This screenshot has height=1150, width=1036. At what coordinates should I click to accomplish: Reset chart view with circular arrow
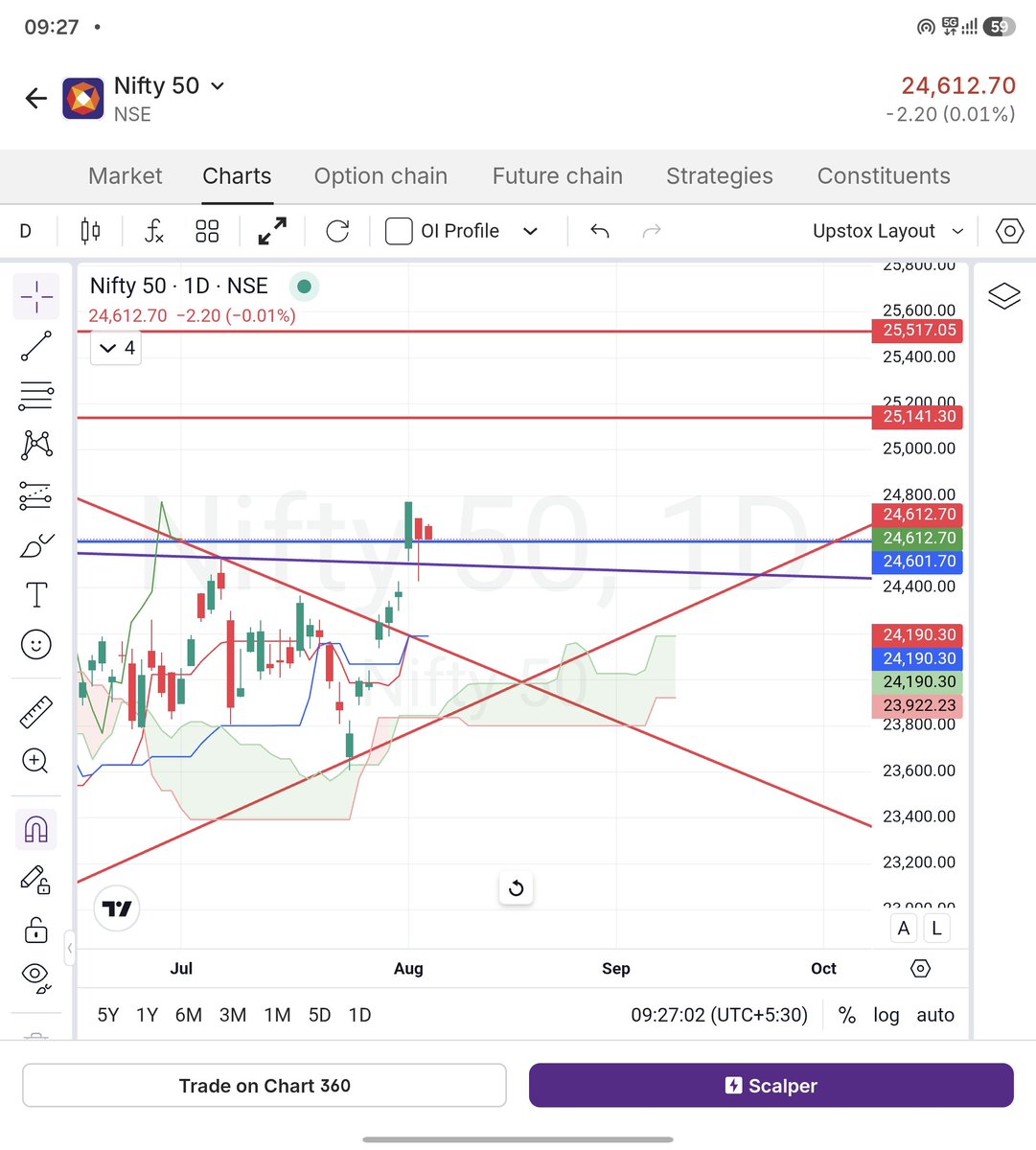click(516, 888)
